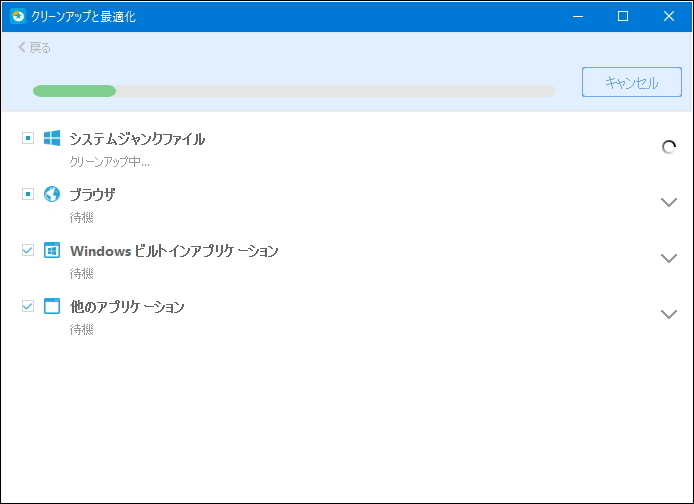The image size is (694, 504).
Task: Click the globe icon beside ブラウザ
Action: pyautogui.click(x=52, y=194)
